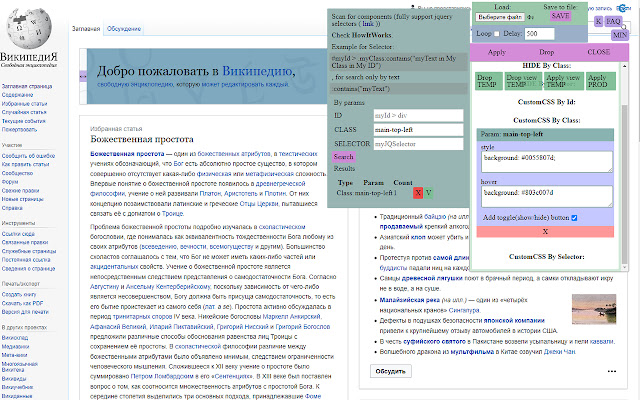Open sidebar link Избранные статьи
Image resolution: width=640 pixels, height=400 pixels.
click(x=24, y=104)
